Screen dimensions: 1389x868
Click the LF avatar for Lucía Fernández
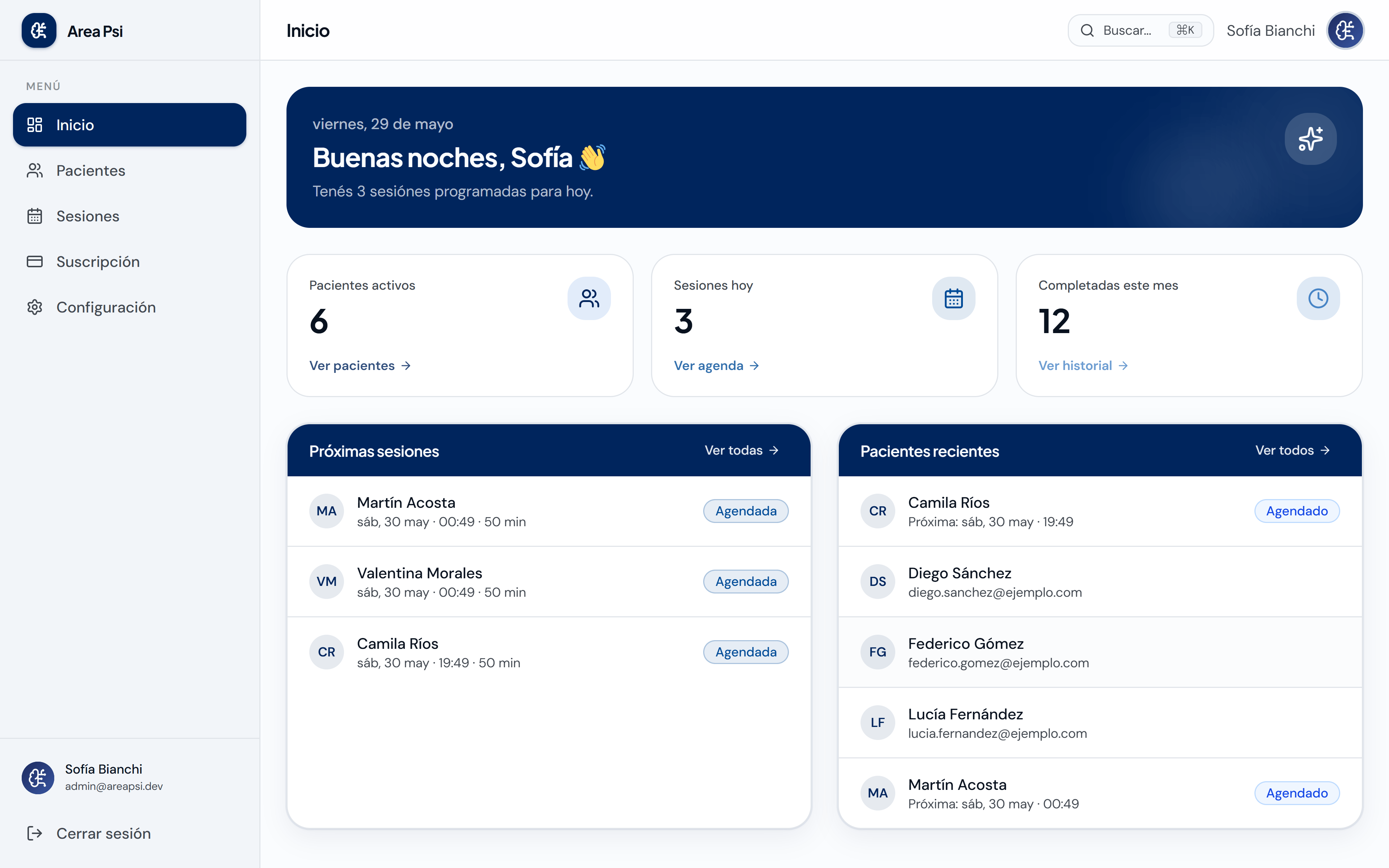(878, 723)
